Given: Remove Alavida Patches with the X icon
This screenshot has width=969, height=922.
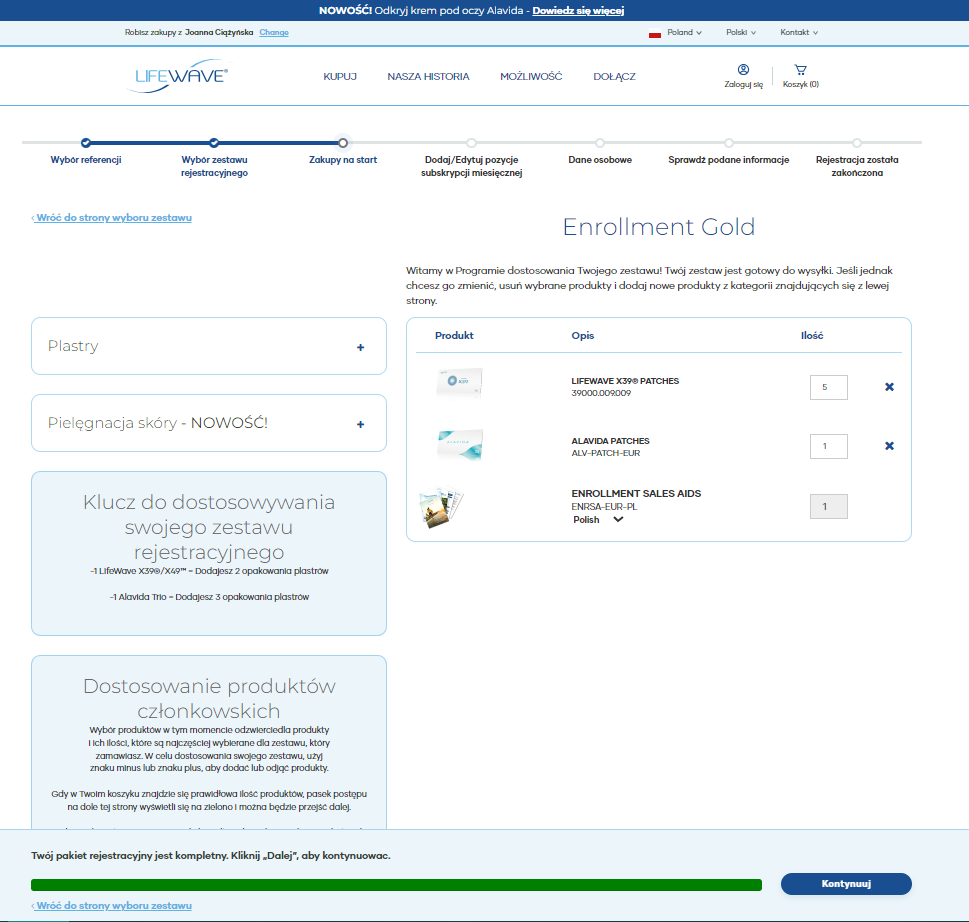Looking at the screenshot, I should [889, 446].
